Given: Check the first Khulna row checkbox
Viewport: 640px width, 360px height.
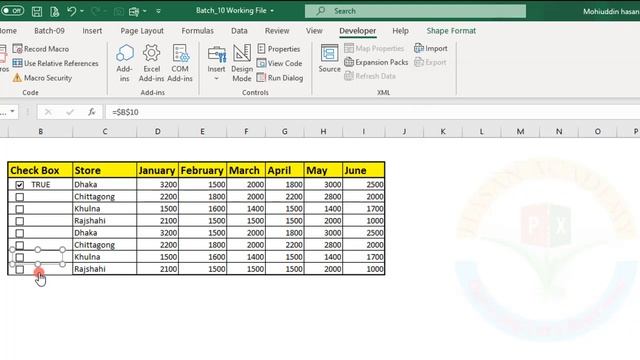Looking at the screenshot, I should (x=20, y=209).
